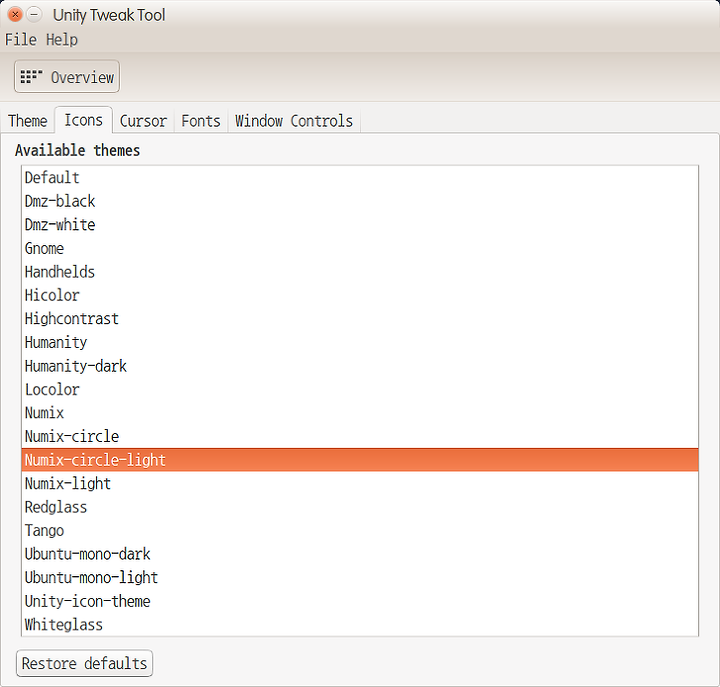The width and height of the screenshot is (720, 687).
Task: Choose the Numix icon theme
Action: [360, 413]
